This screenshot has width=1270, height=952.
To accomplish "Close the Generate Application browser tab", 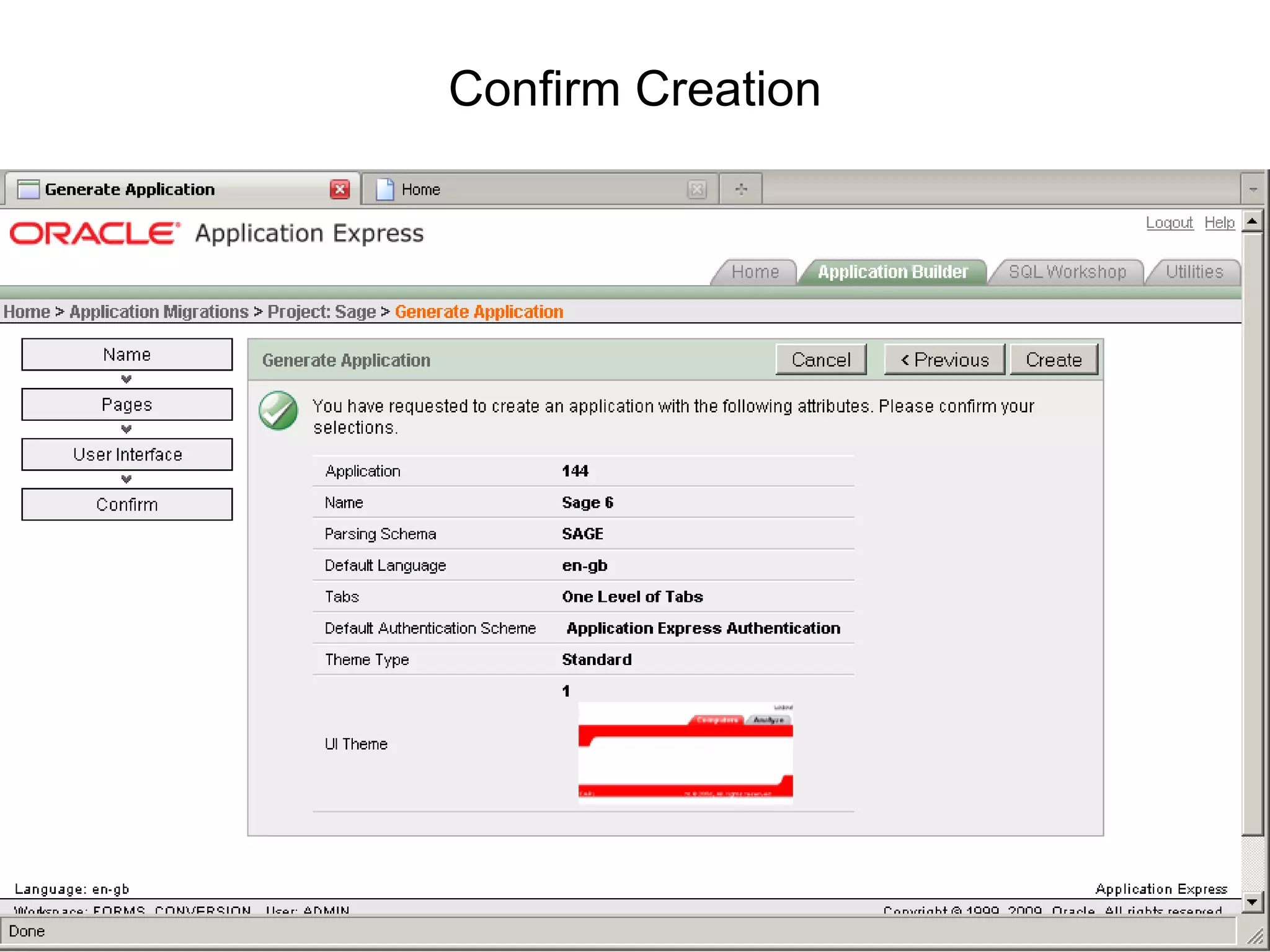I will (340, 189).
